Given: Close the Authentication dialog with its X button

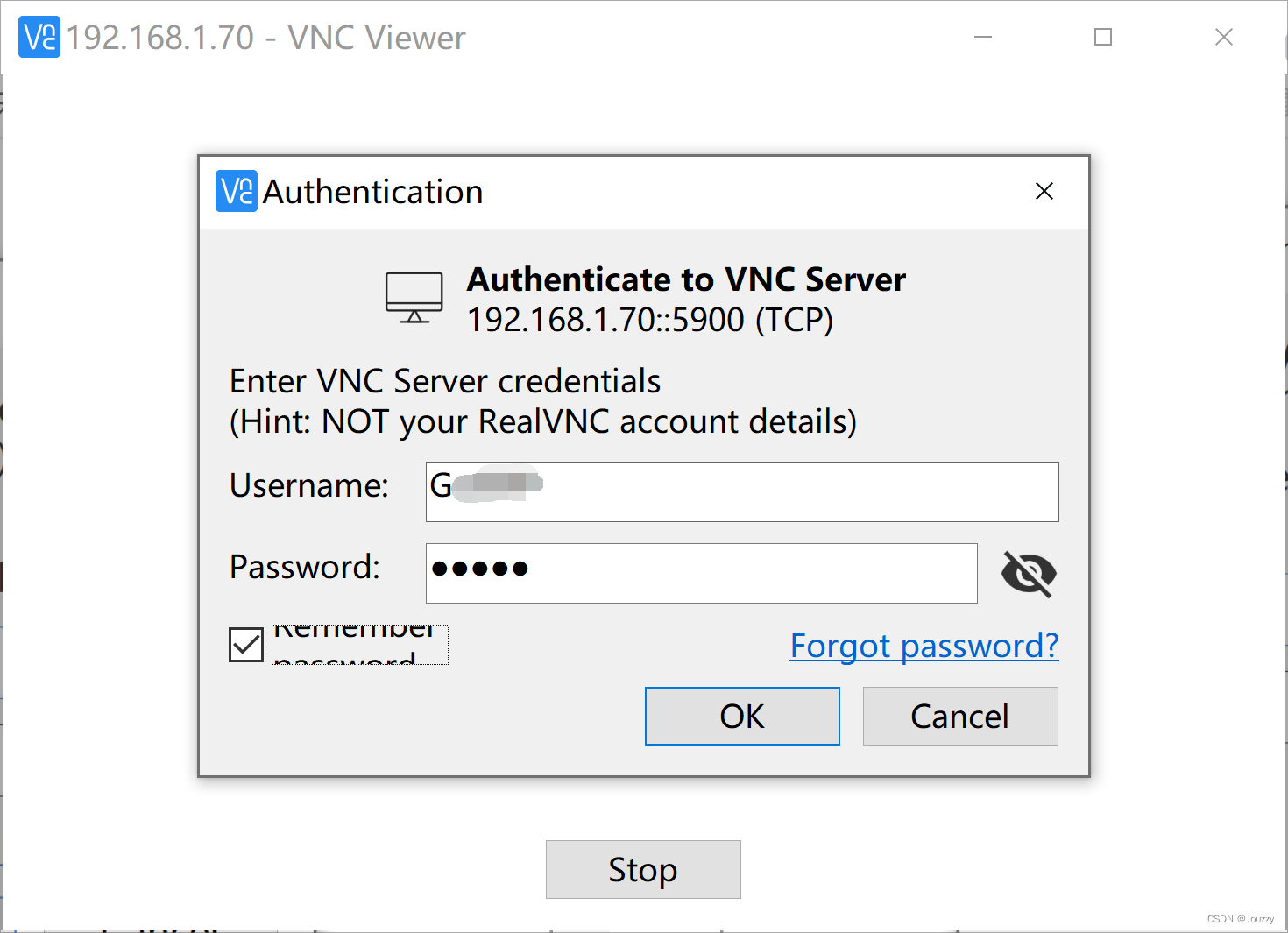Looking at the screenshot, I should 1044,191.
